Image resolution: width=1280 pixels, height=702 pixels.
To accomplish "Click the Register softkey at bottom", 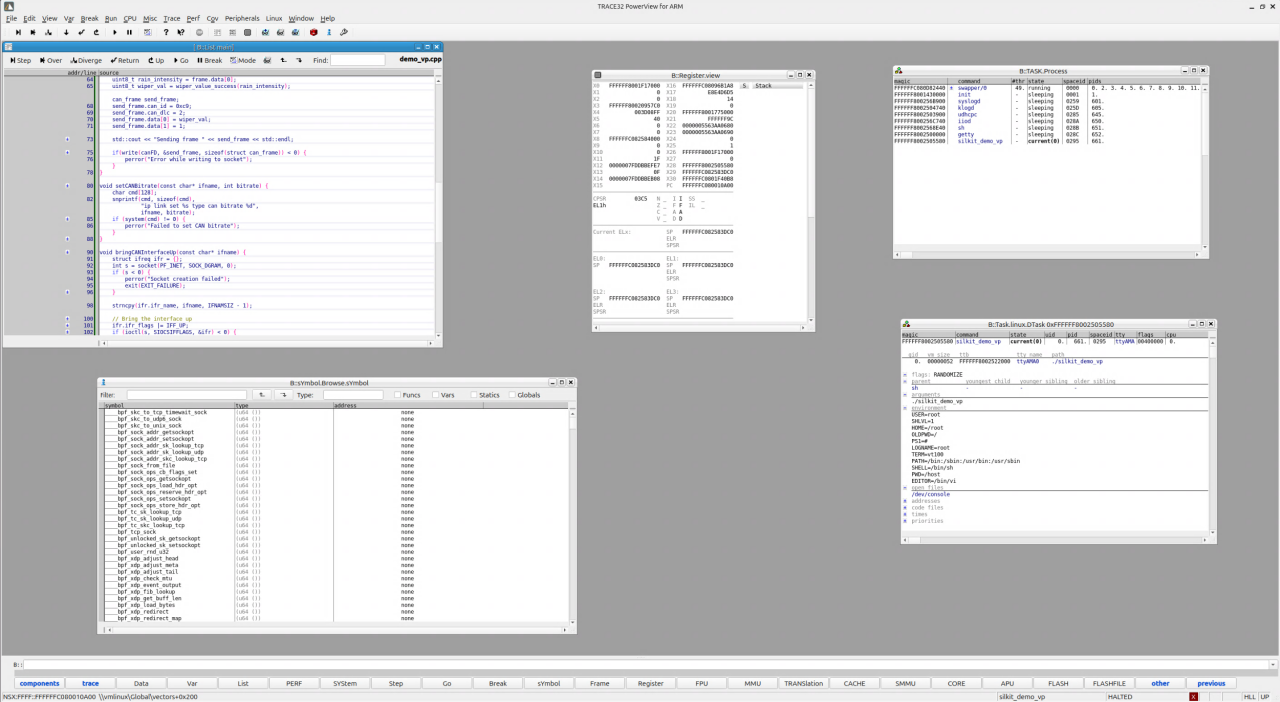I will point(650,684).
